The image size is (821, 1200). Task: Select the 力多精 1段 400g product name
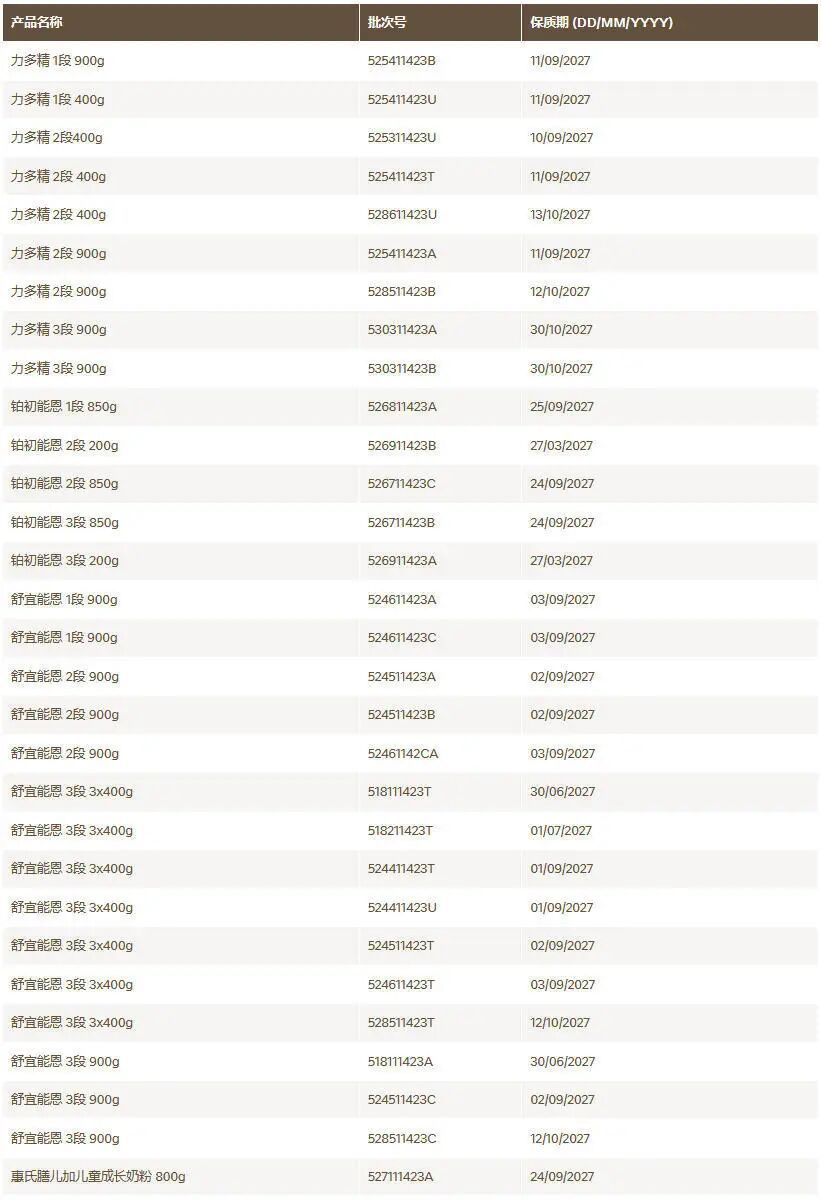57,99
